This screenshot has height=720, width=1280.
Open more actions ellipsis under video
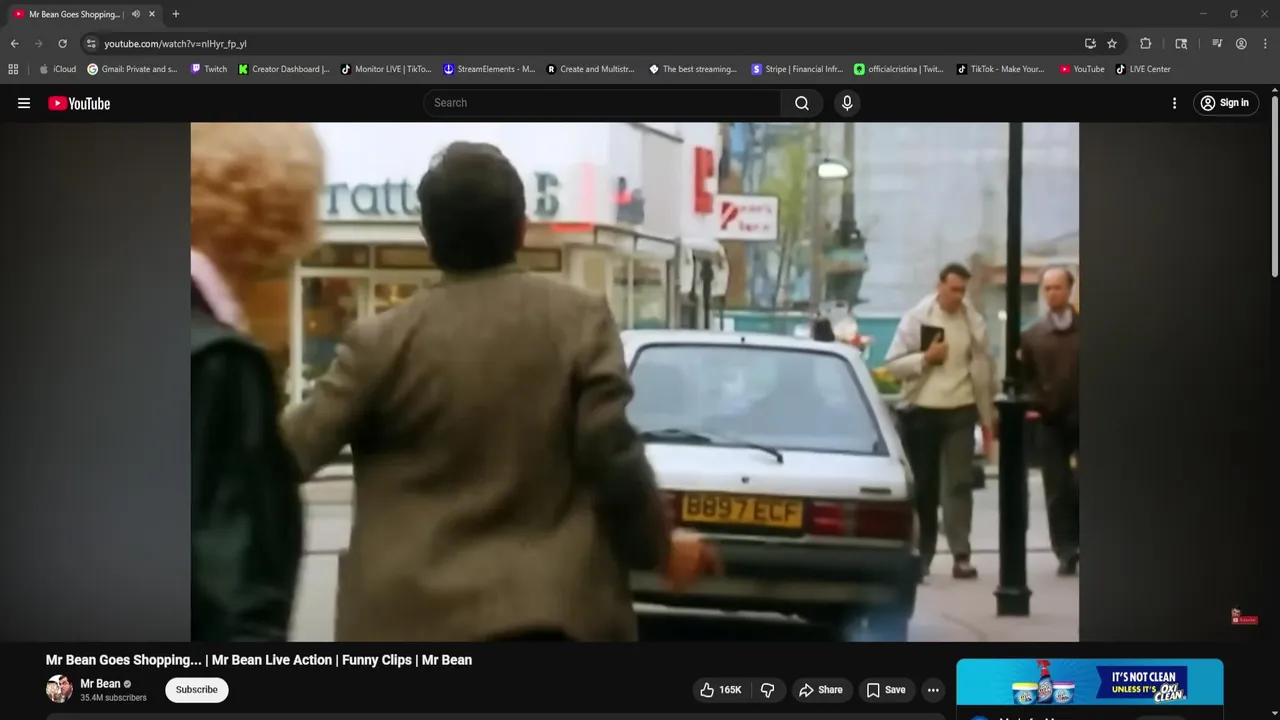[x=933, y=690]
